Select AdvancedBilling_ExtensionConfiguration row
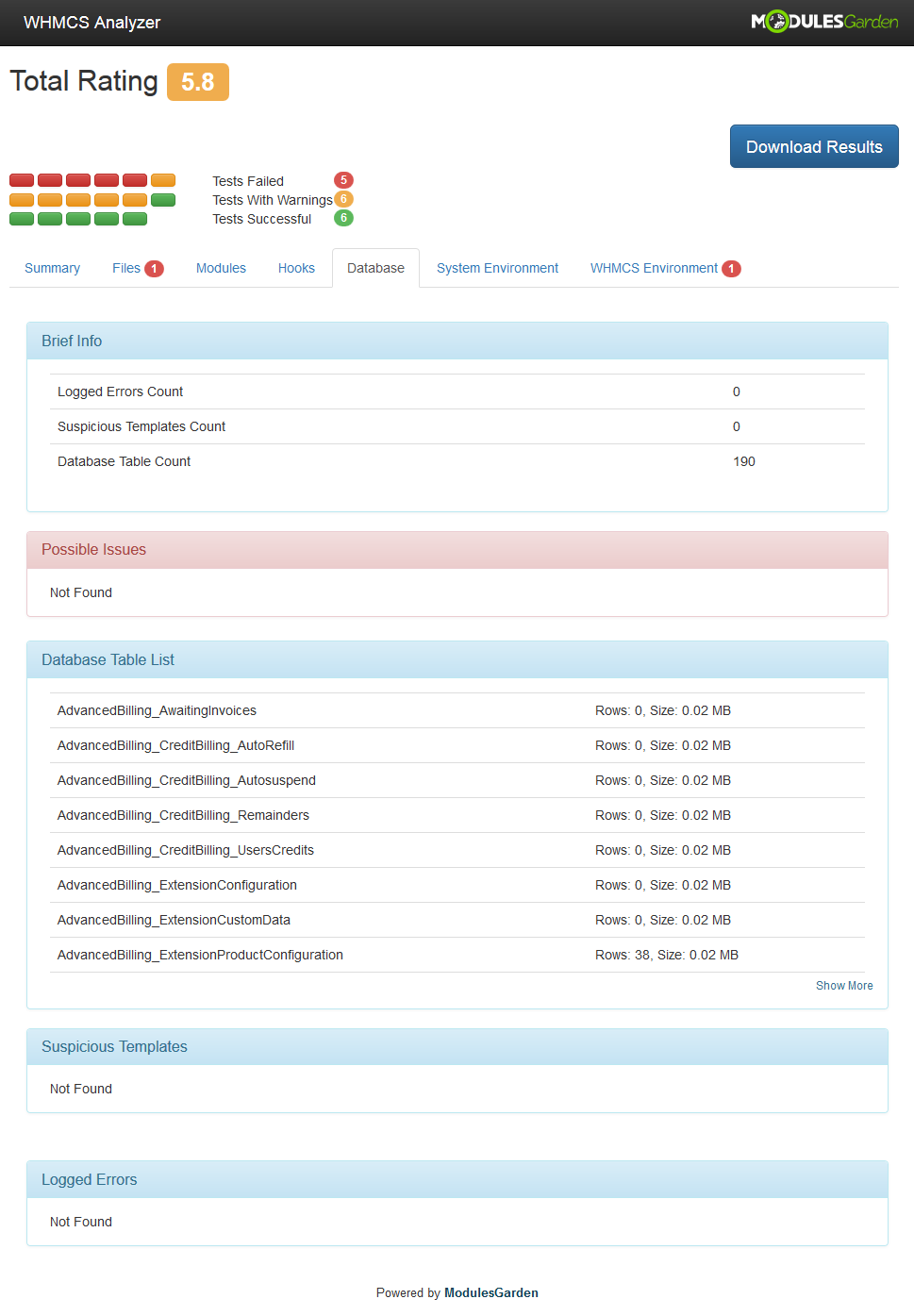The height and width of the screenshot is (1316, 914). [457, 885]
